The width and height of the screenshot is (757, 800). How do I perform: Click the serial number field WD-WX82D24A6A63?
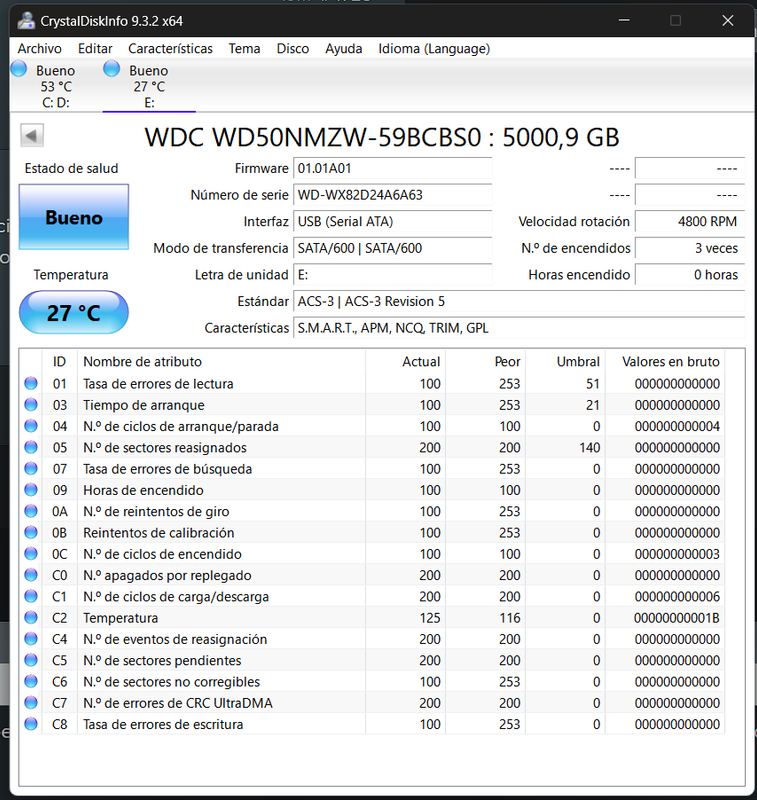[392, 195]
